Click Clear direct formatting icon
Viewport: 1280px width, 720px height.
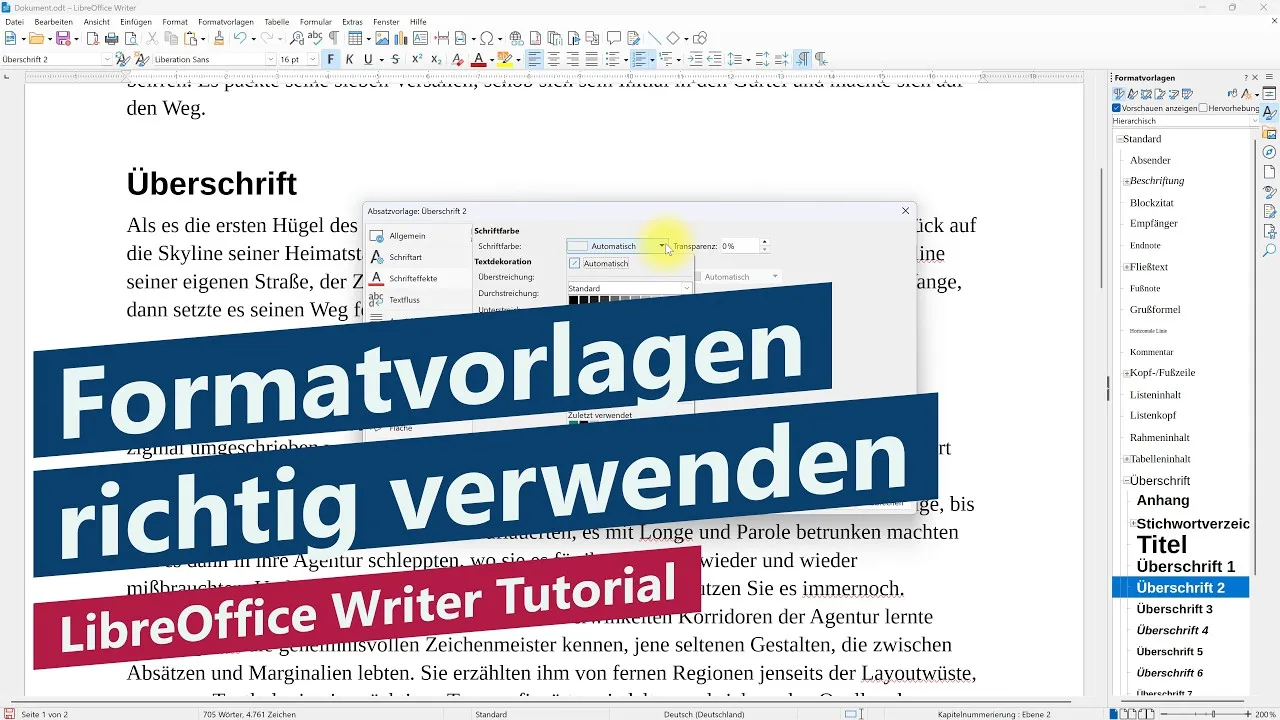pos(458,59)
